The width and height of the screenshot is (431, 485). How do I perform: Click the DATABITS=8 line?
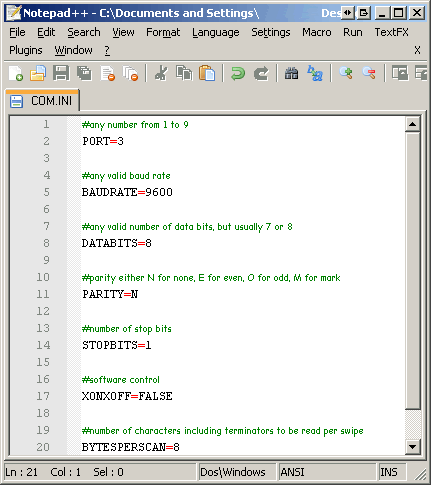117,243
